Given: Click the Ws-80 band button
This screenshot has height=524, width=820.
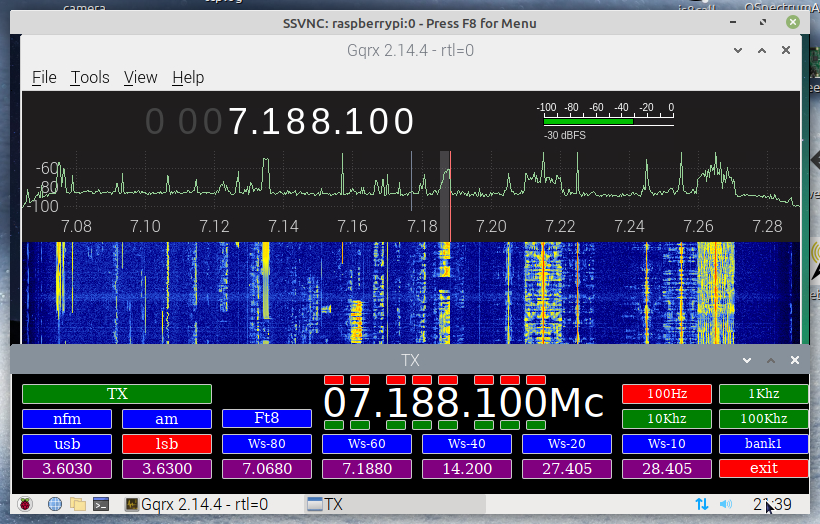Looking at the screenshot, I should pyautogui.click(x=267, y=444).
